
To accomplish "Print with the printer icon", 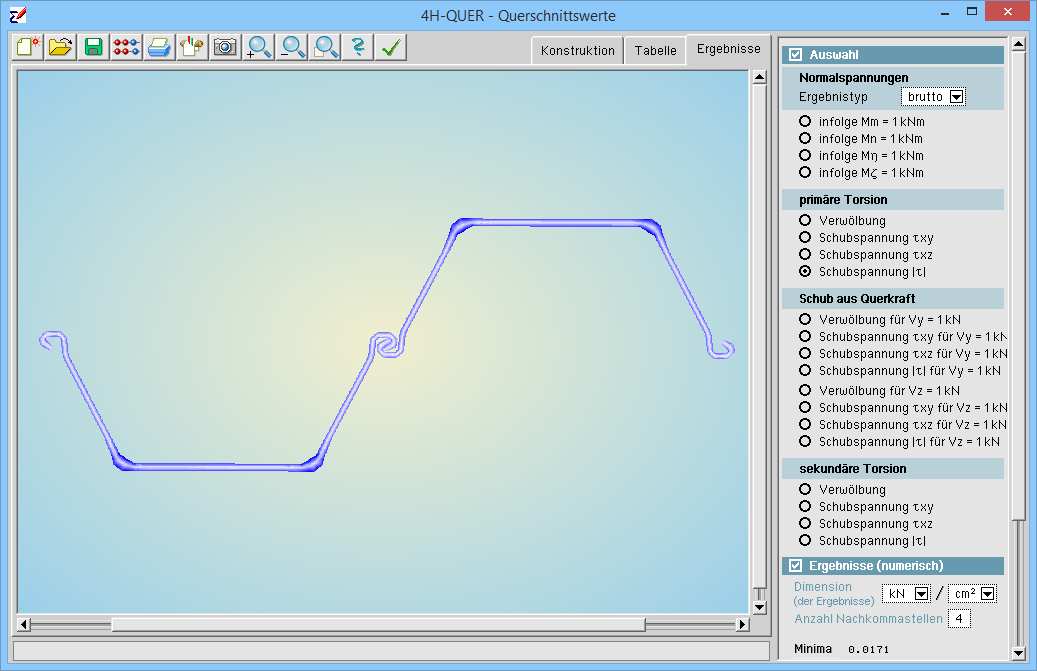I will coord(159,47).
